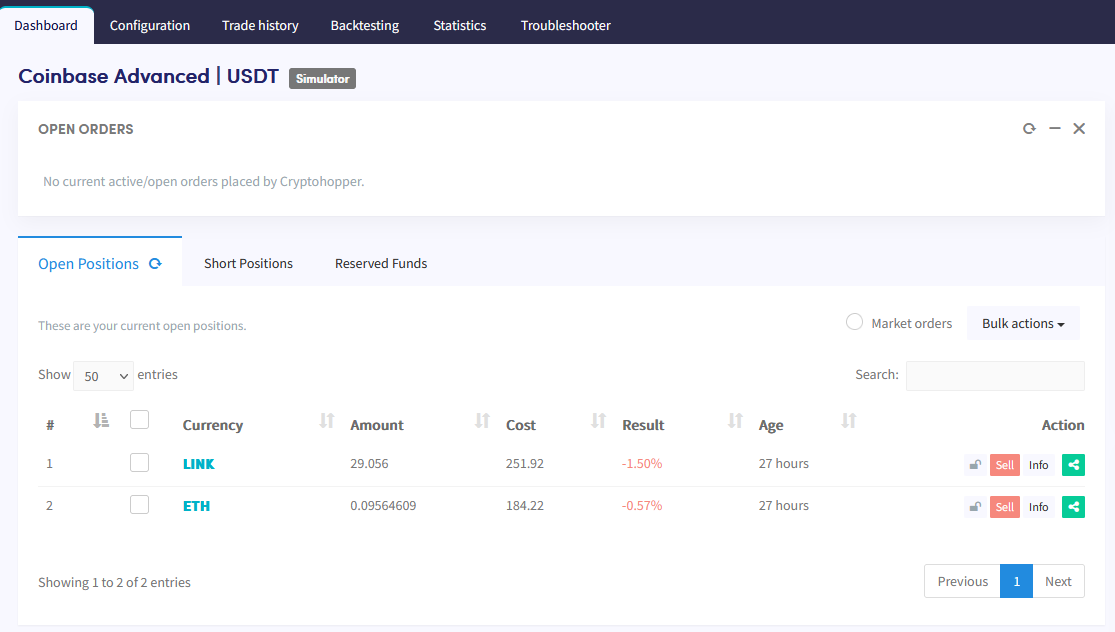Go to Next page
1115x632 pixels.
tap(1058, 582)
